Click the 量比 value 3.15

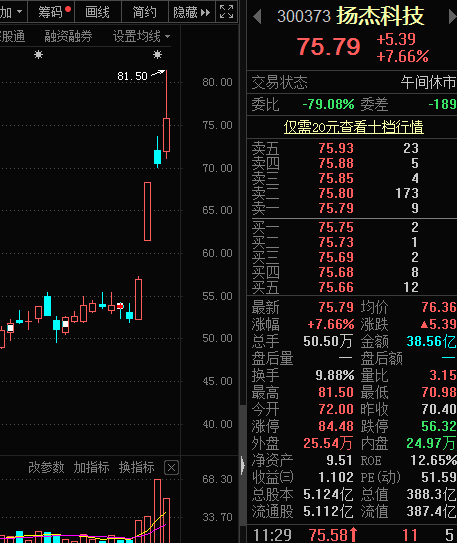443,375
